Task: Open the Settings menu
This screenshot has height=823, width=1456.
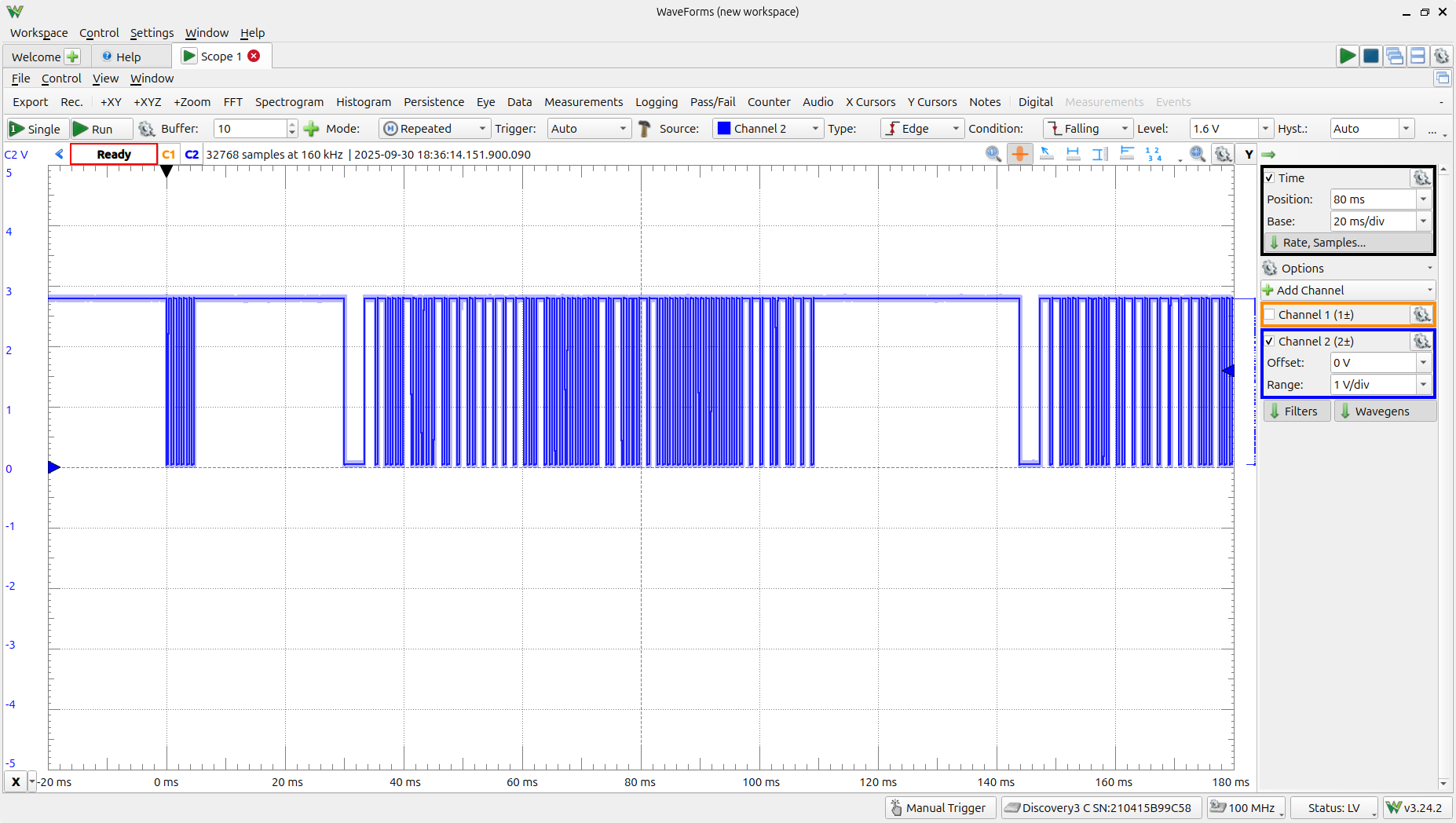Action: [x=152, y=33]
